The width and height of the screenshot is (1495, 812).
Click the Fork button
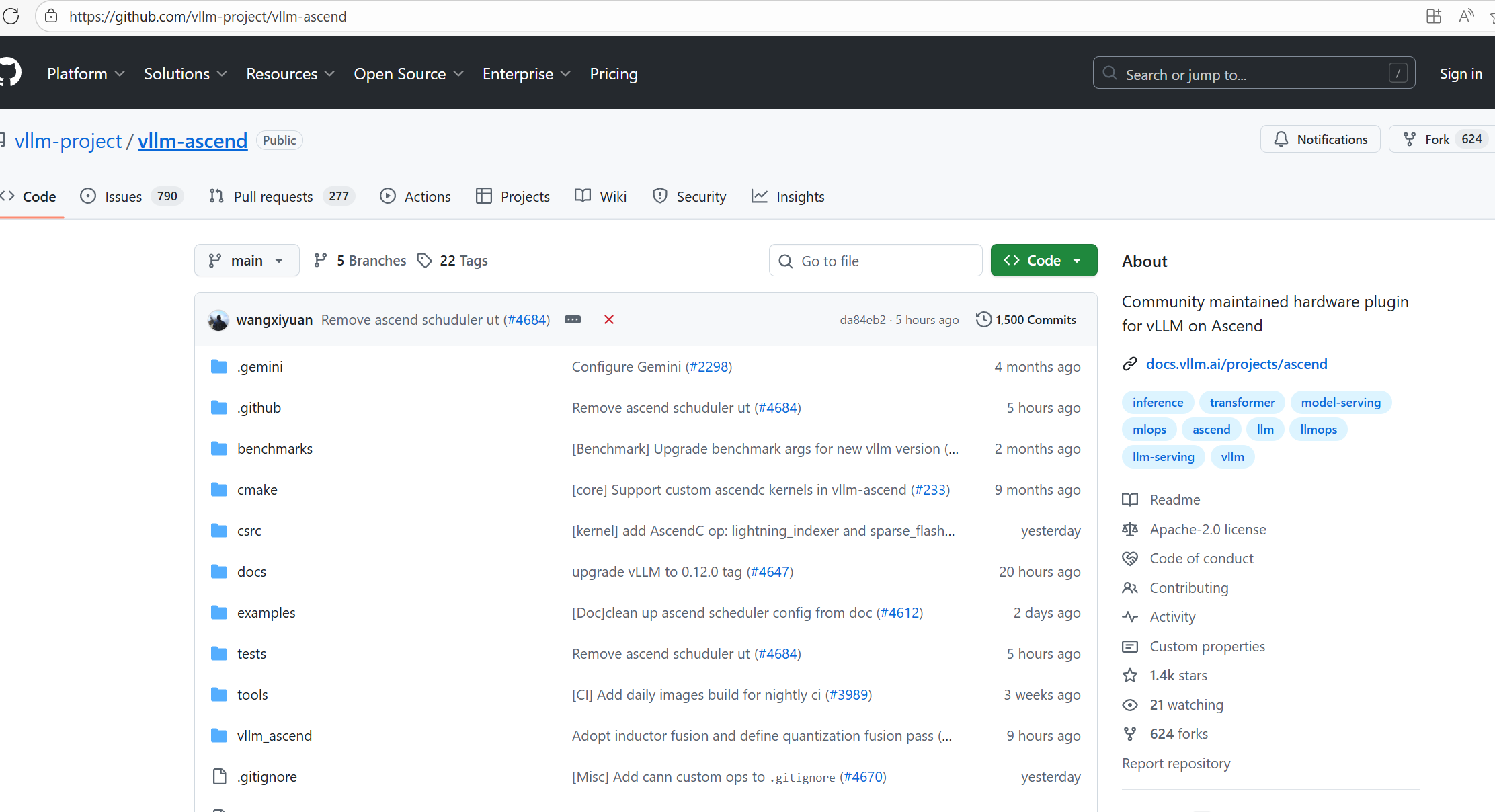click(x=1436, y=139)
